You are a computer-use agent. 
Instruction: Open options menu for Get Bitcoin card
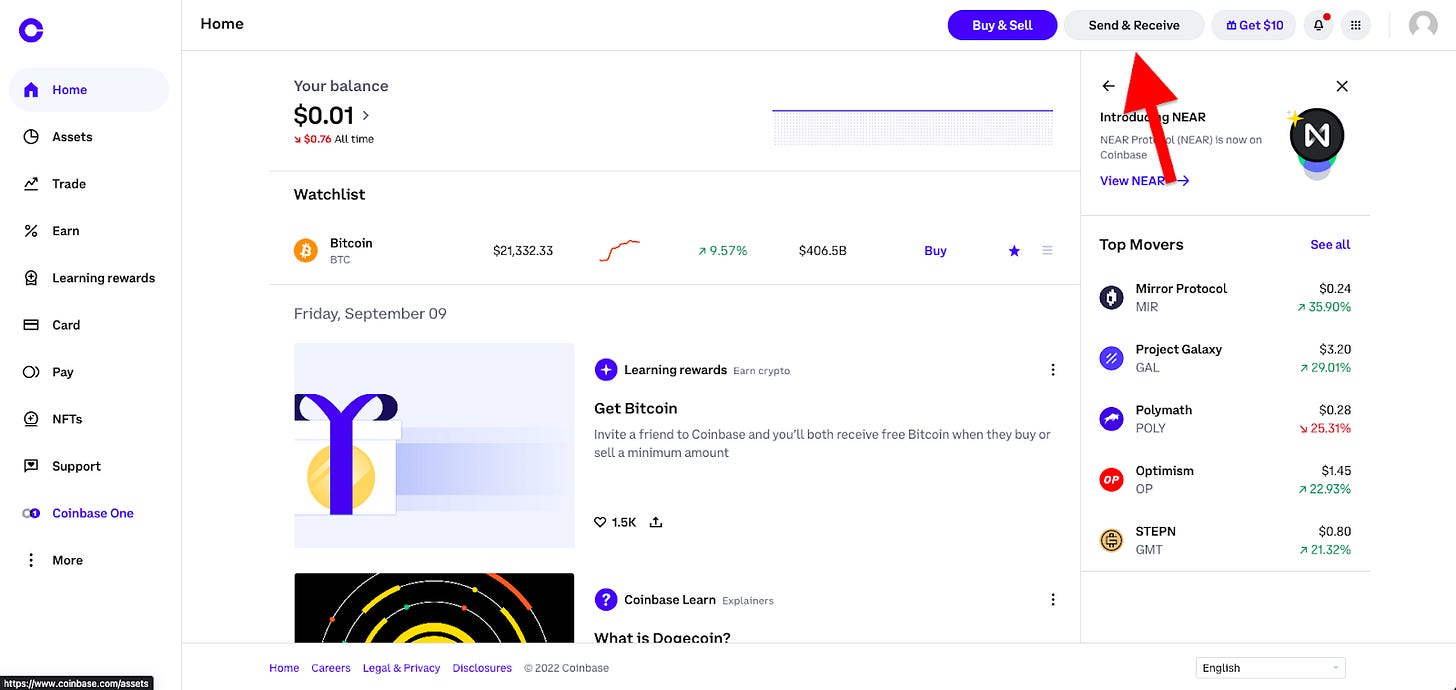pos(1052,370)
